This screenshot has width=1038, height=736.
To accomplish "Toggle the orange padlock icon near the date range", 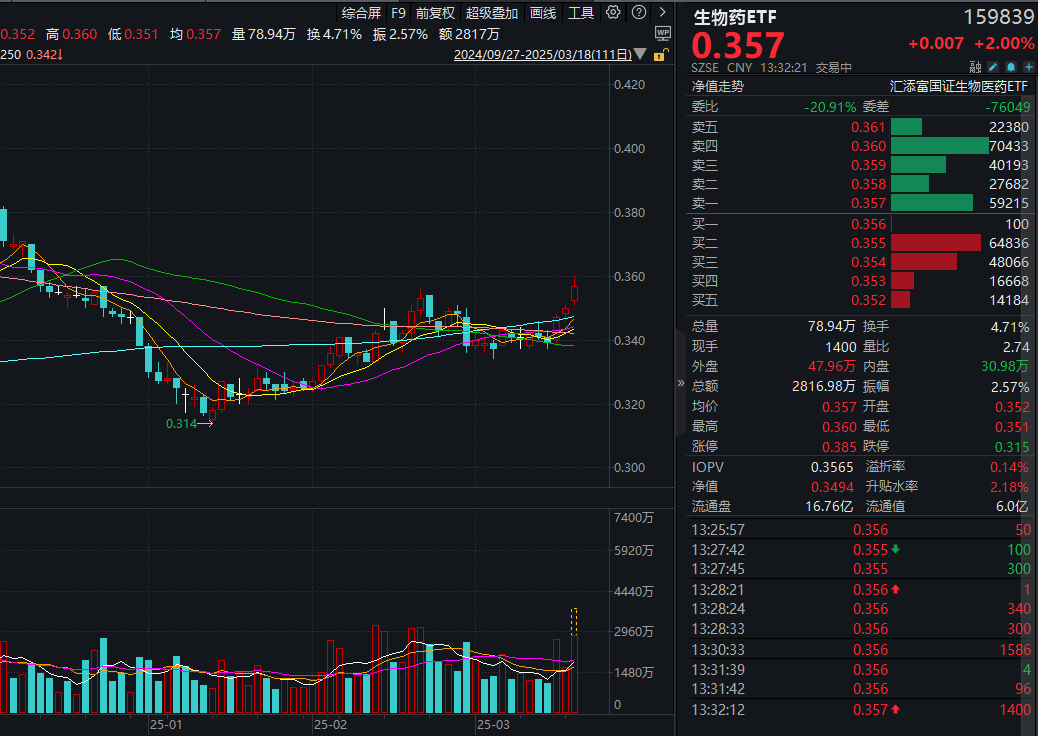I will (x=659, y=54).
